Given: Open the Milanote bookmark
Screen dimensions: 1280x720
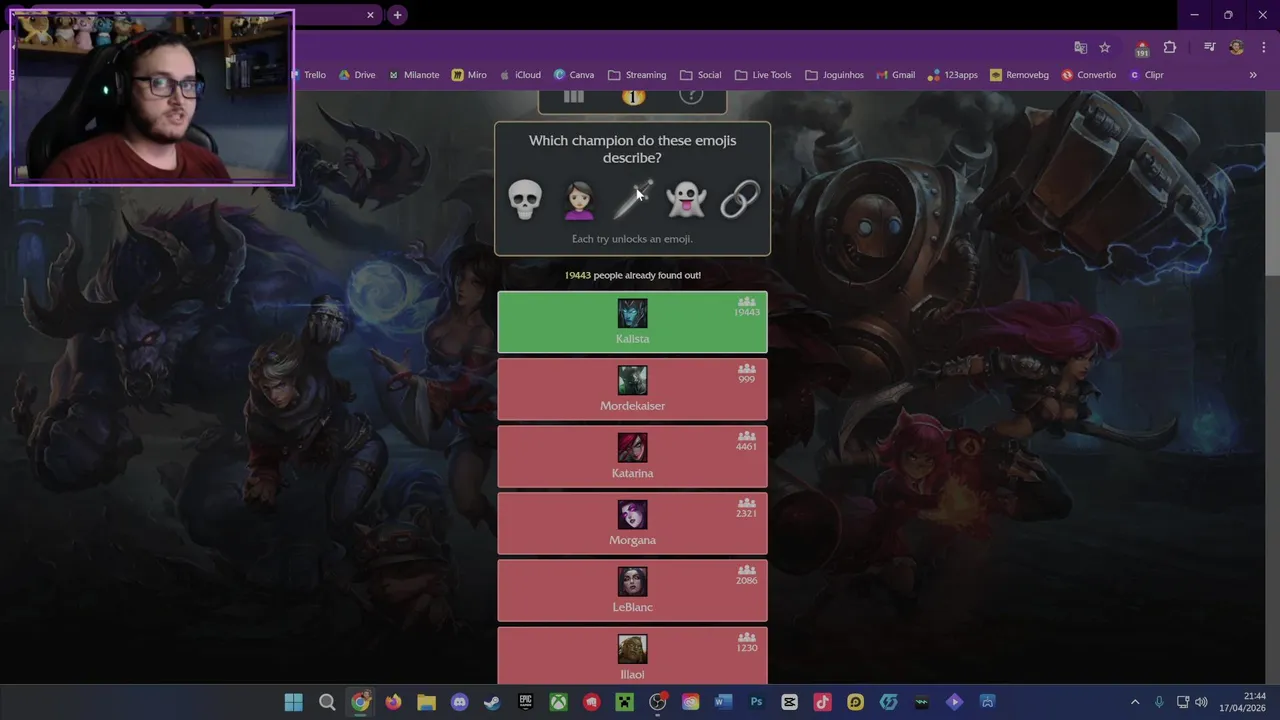Looking at the screenshot, I should click(x=413, y=75).
